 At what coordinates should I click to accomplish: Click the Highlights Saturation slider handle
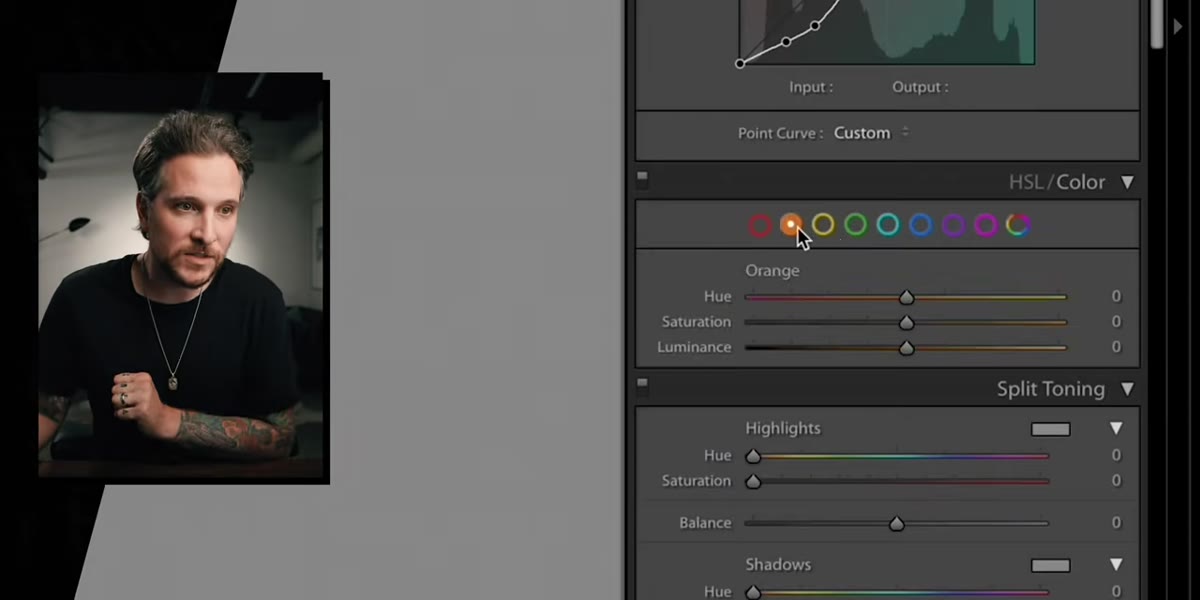pos(753,481)
